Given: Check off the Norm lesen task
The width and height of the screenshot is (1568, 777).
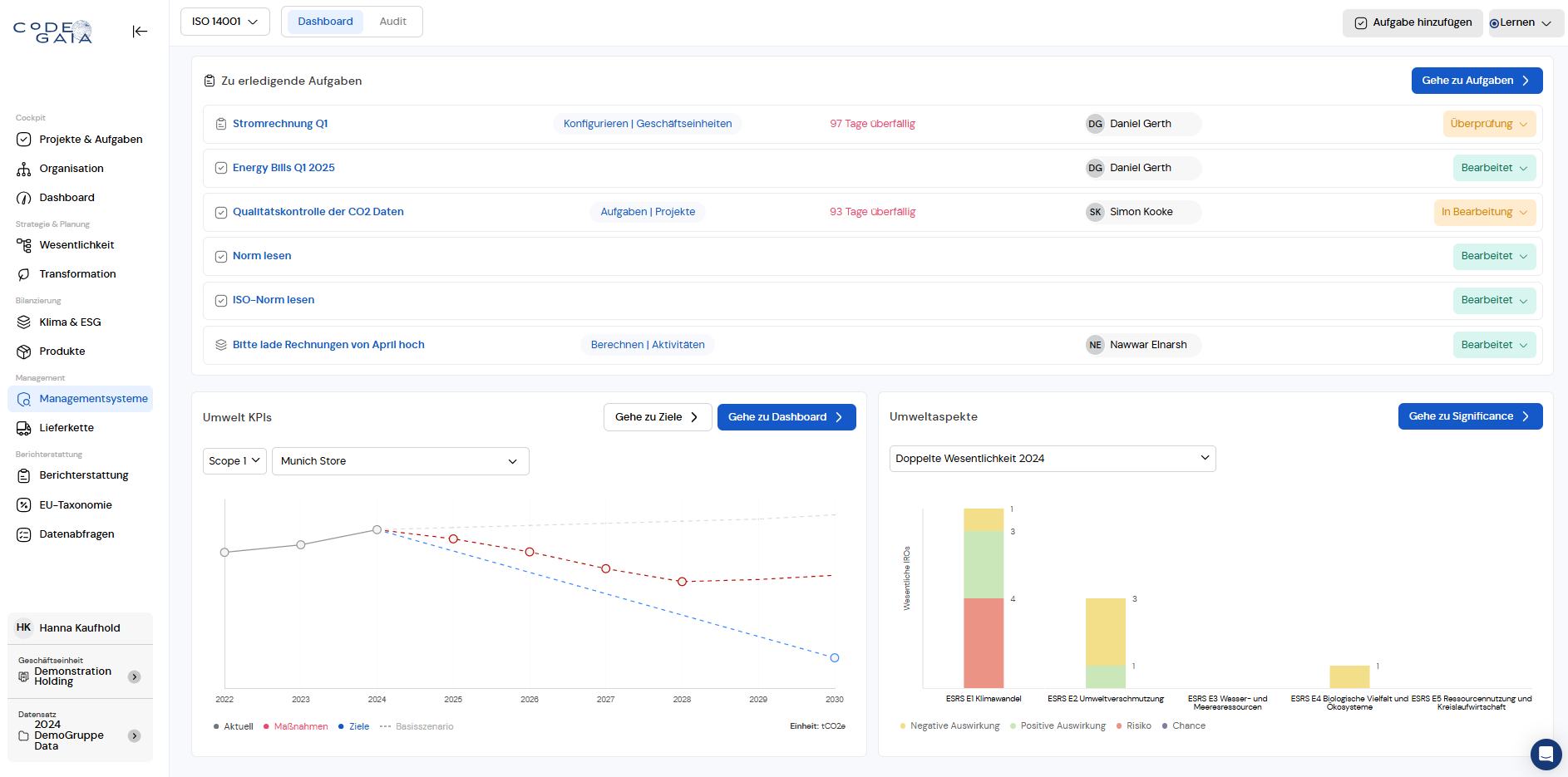Looking at the screenshot, I should [x=221, y=257].
